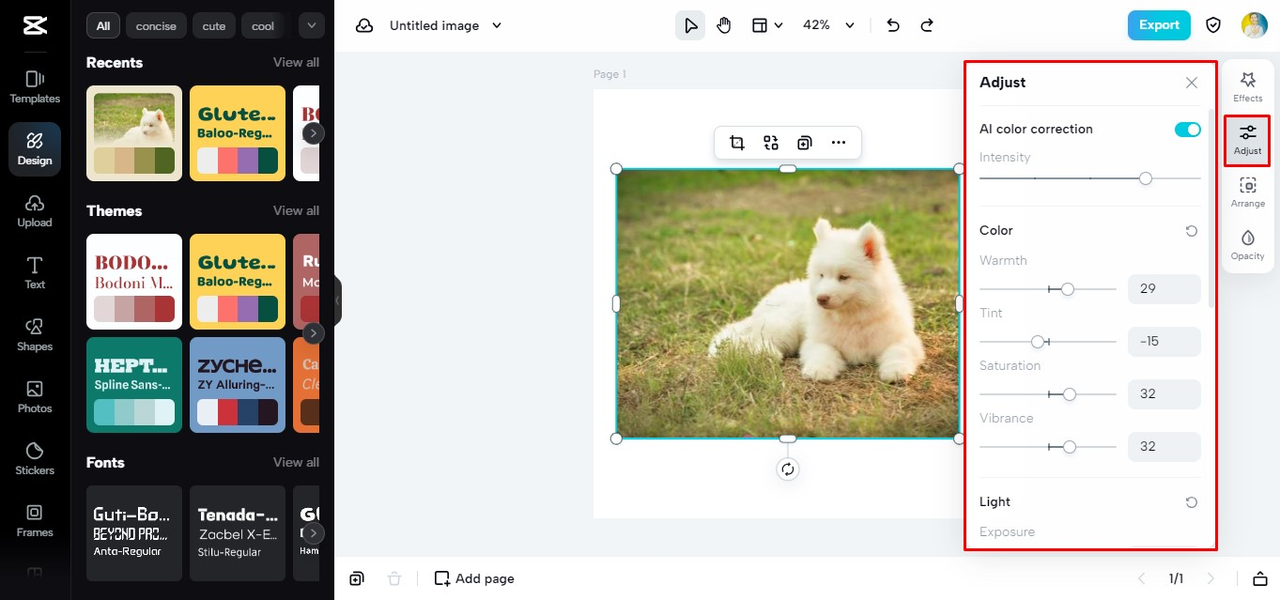This screenshot has width=1280, height=600.
Task: Edit the Vibrance value field
Action: click(x=1164, y=446)
